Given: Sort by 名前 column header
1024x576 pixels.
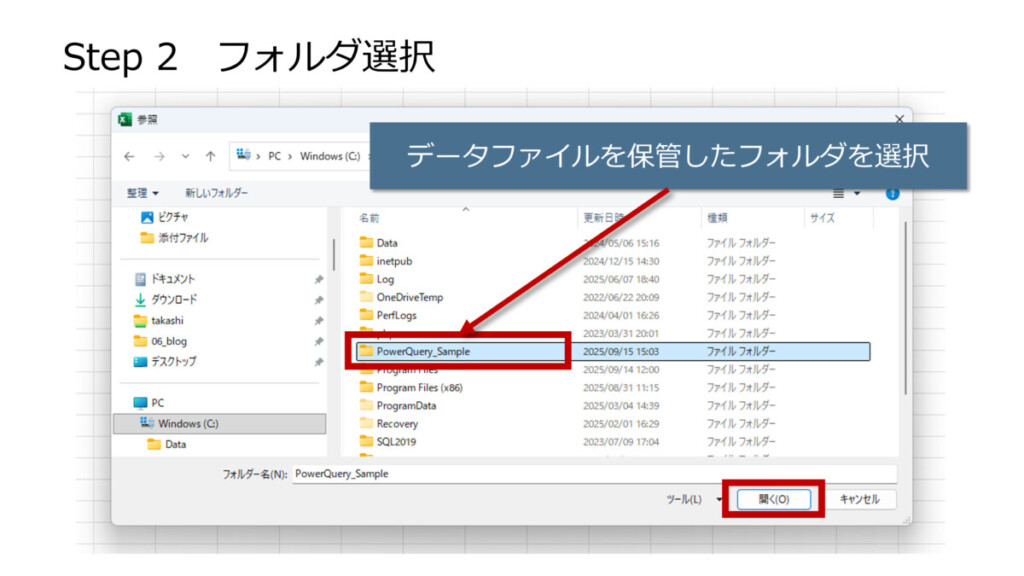Looking at the screenshot, I should 369,218.
